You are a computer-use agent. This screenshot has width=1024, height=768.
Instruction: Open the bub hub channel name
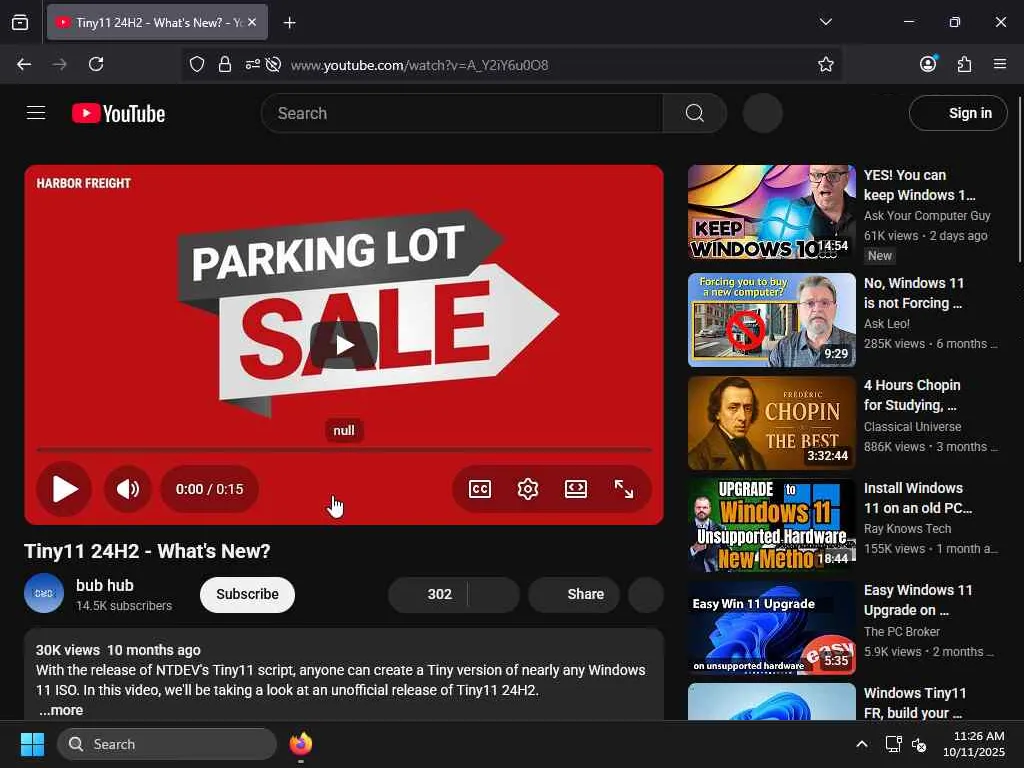click(x=104, y=585)
